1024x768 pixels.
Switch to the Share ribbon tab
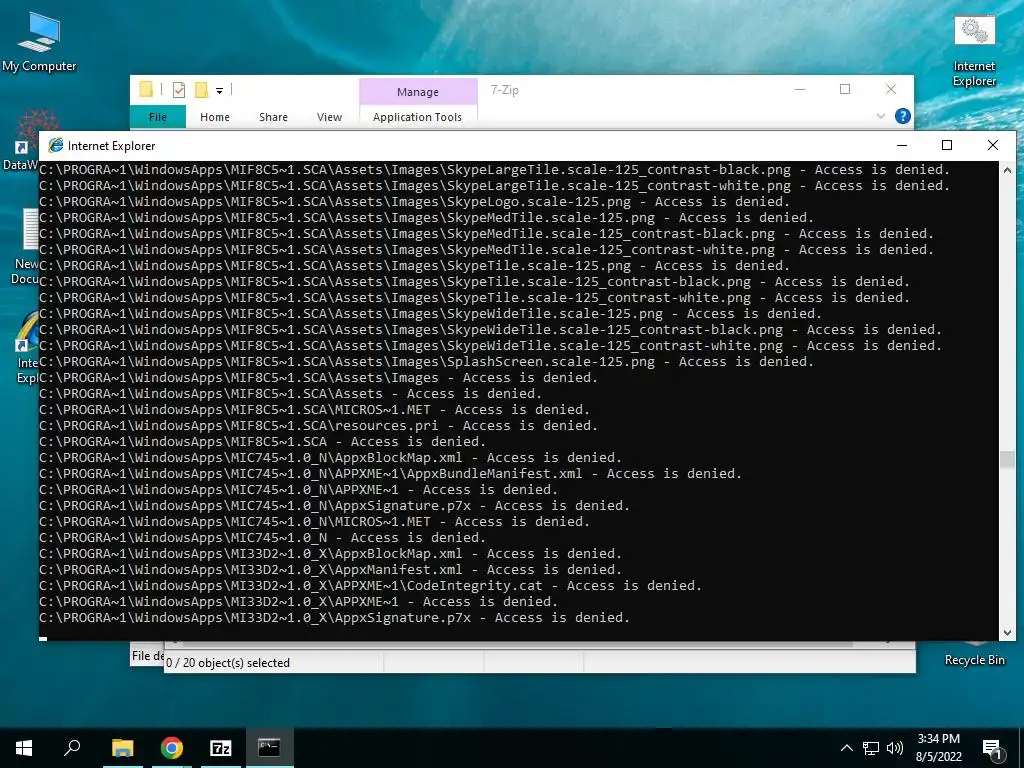tap(273, 117)
